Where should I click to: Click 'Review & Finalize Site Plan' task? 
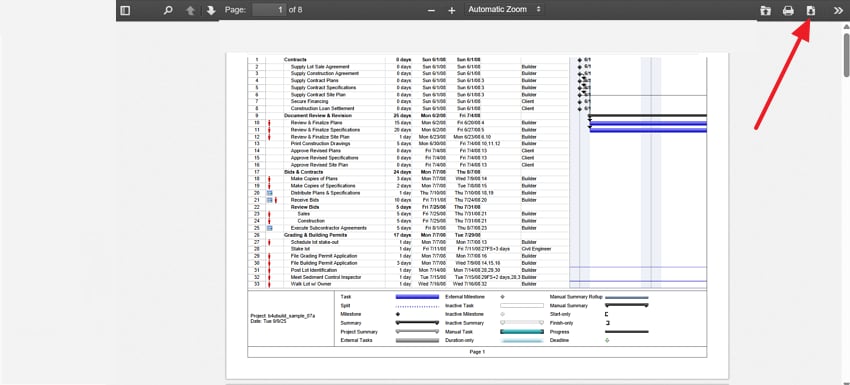[320, 137]
